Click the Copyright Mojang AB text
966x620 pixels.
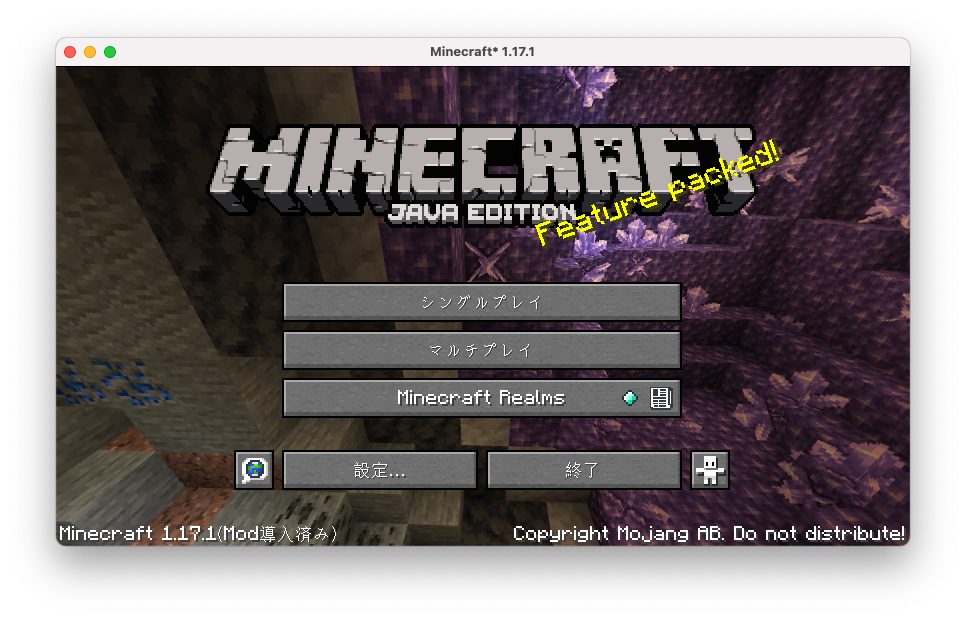click(708, 533)
